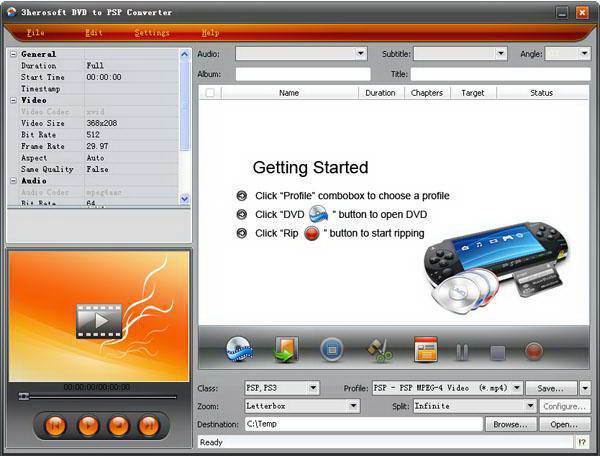This screenshot has width=600, height=456.
Task: Open DVD using the disc toolbar icon
Action: coord(239,350)
